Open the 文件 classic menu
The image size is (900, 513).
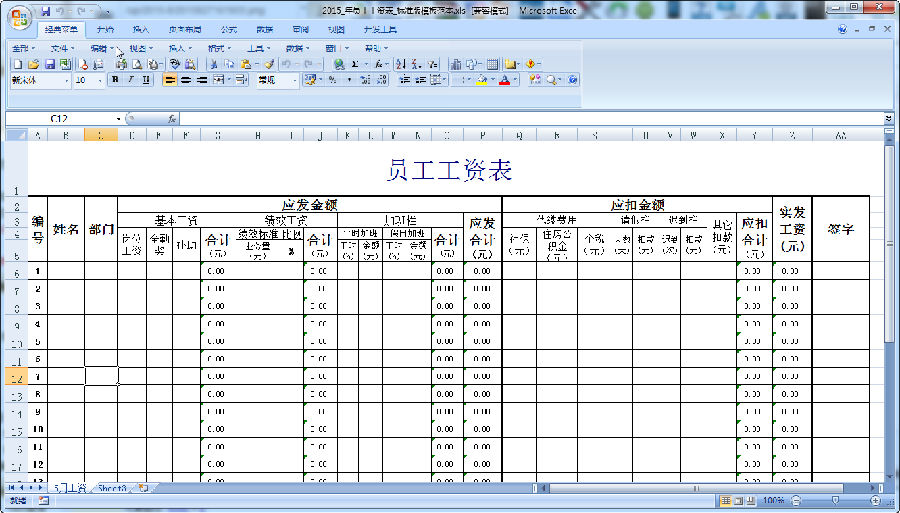click(x=63, y=48)
